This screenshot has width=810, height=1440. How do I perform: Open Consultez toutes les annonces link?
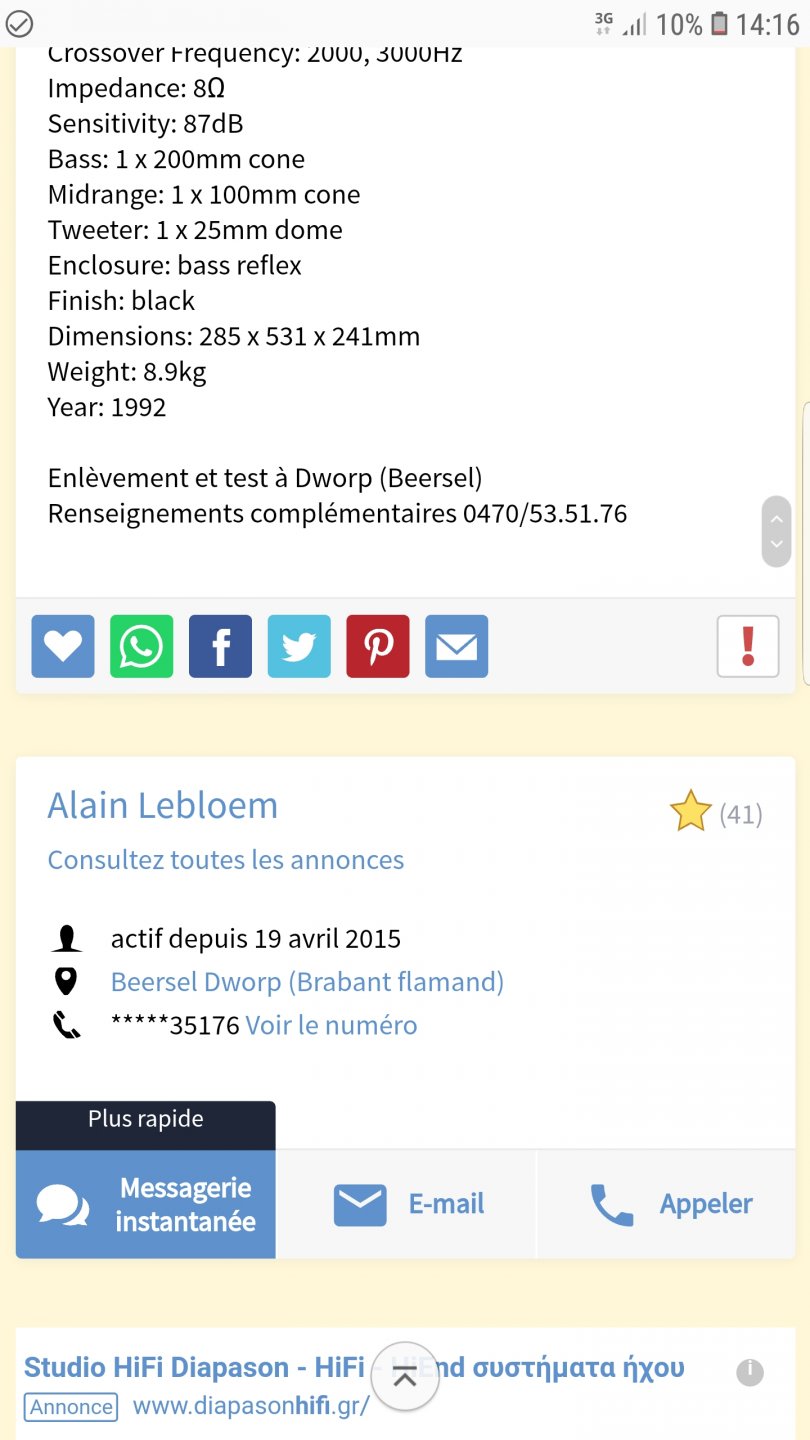(226, 860)
